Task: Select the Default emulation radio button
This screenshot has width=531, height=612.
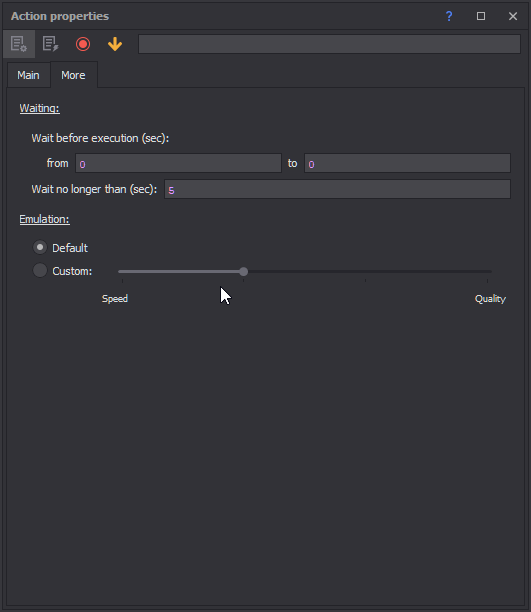Action: (40, 247)
